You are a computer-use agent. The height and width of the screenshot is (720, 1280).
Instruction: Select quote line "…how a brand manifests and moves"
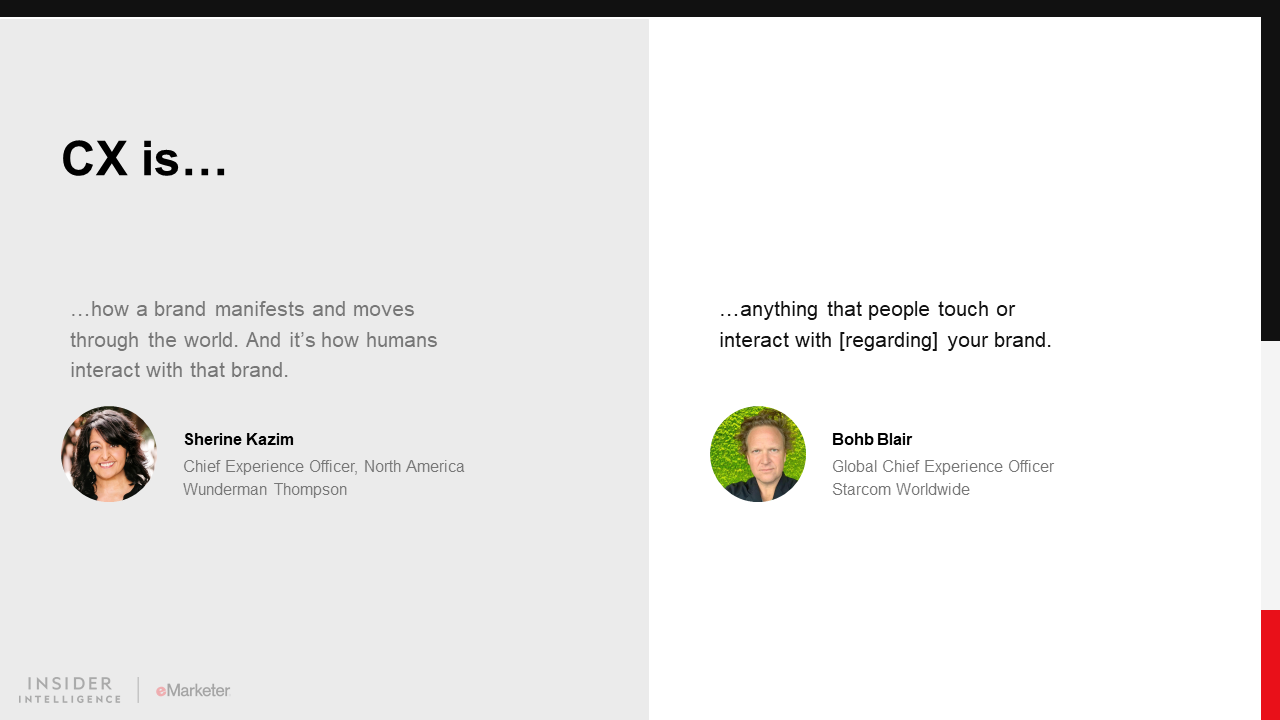[x=243, y=310]
